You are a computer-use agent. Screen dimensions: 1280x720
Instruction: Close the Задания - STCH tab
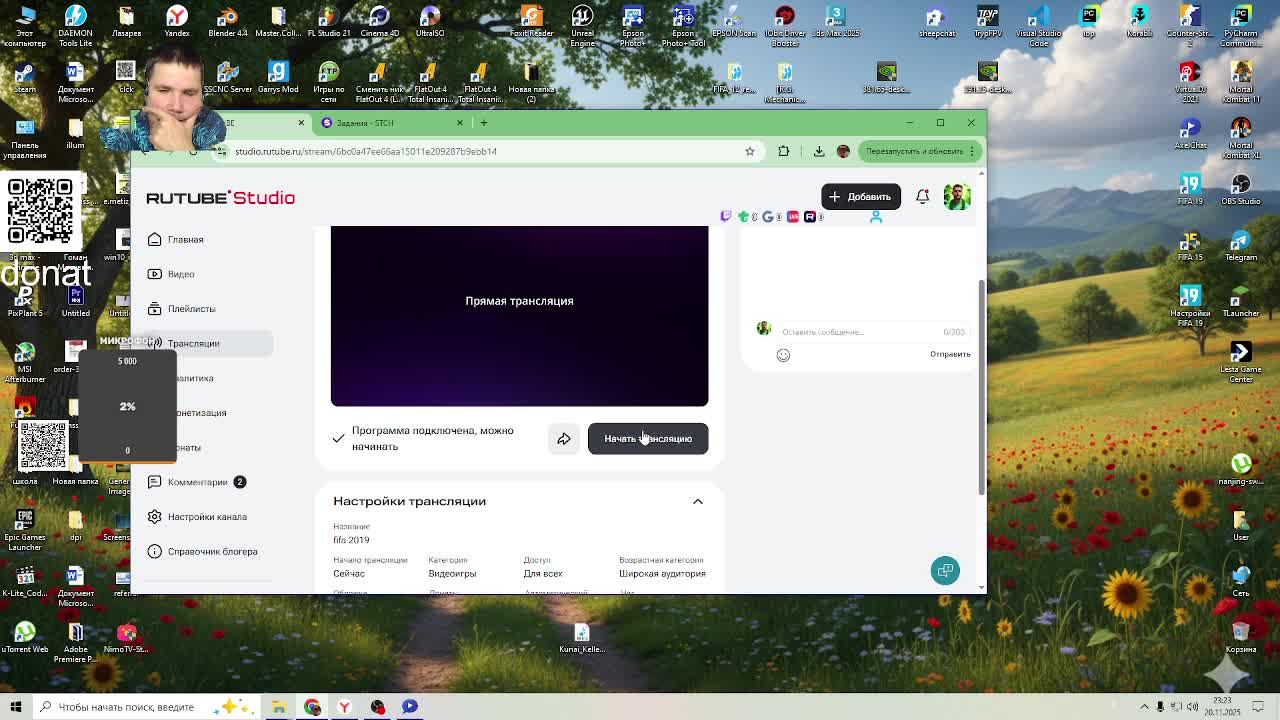click(x=460, y=123)
